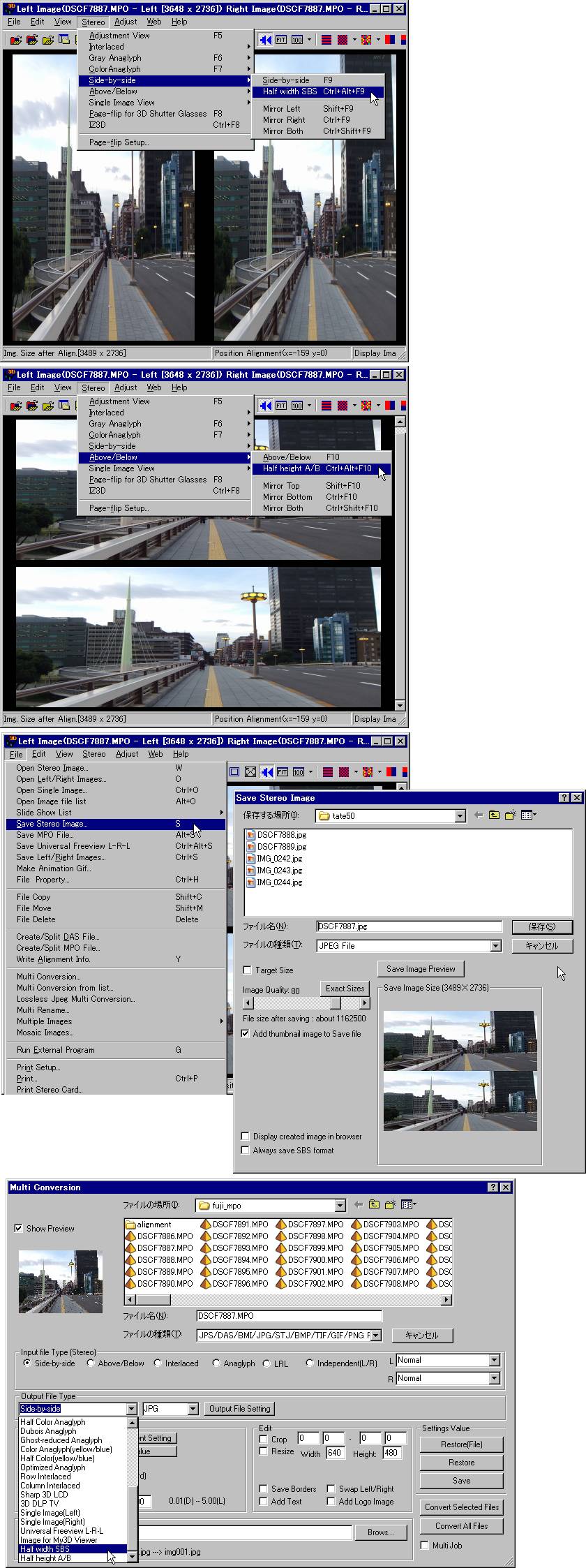Toggle the Show Preview checkbox

point(18,1229)
